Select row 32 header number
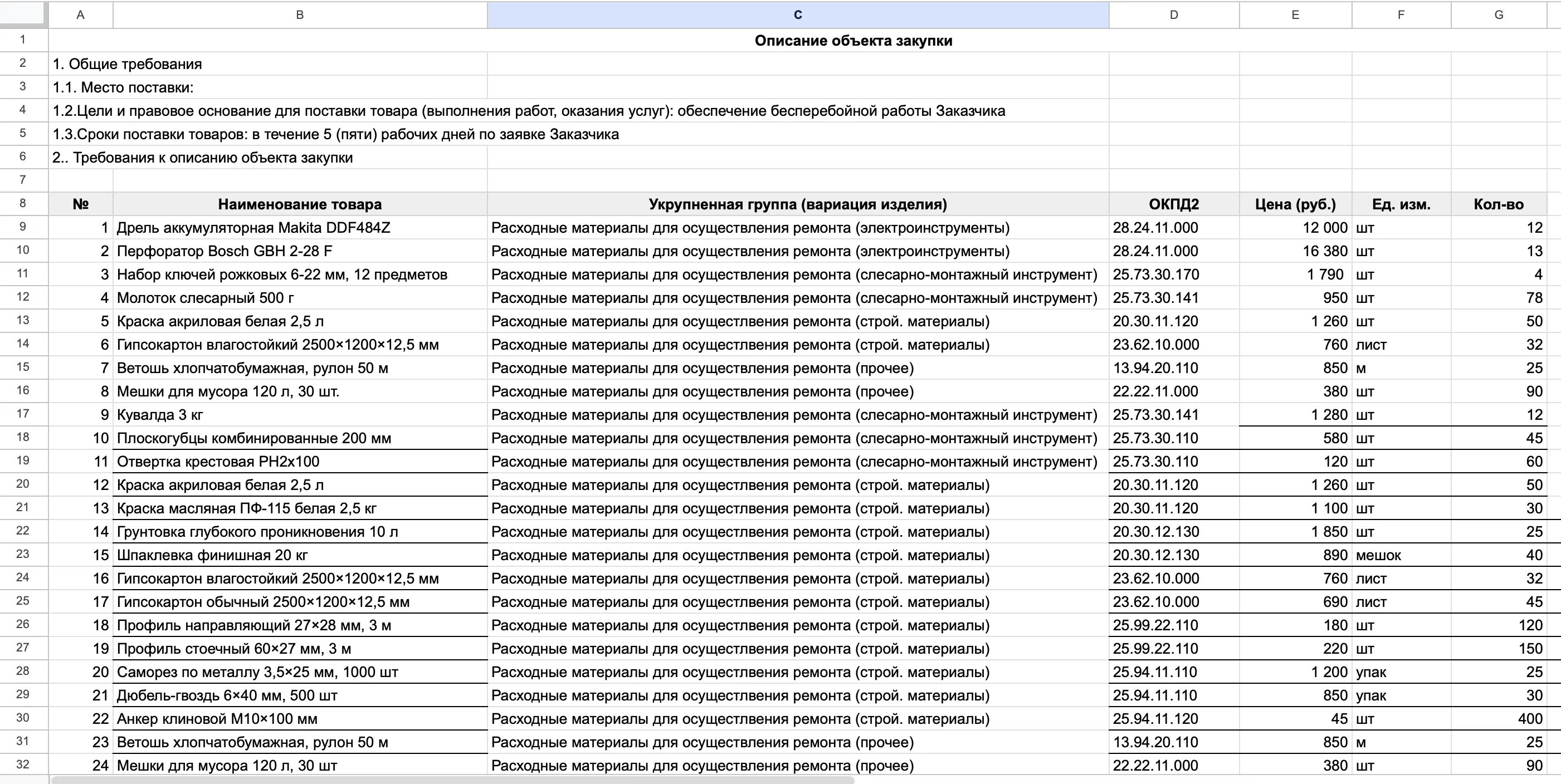Image resolution: width=1561 pixels, height=784 pixels. [23, 765]
